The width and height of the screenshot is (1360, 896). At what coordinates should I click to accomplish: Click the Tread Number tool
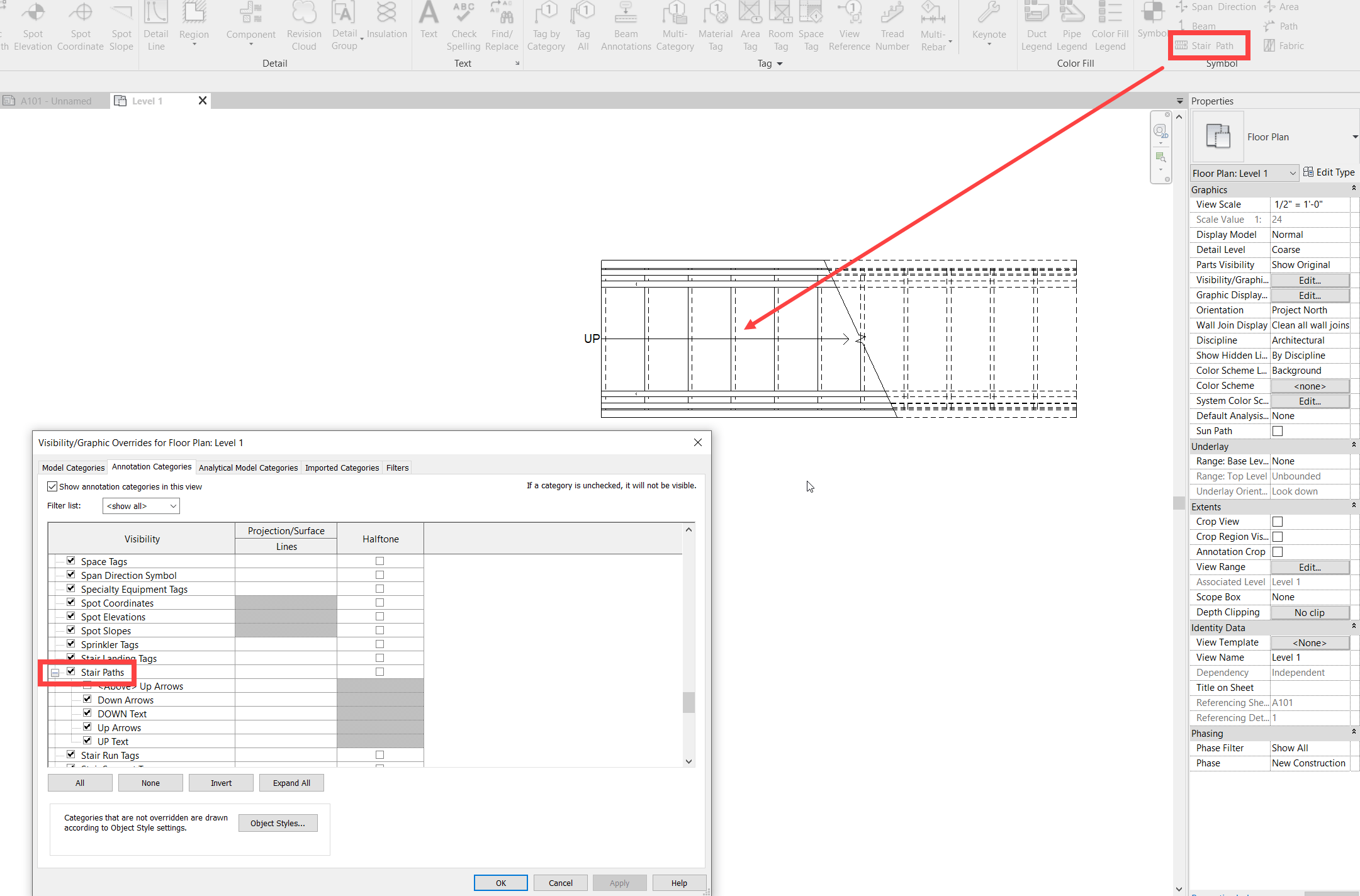pos(892,26)
